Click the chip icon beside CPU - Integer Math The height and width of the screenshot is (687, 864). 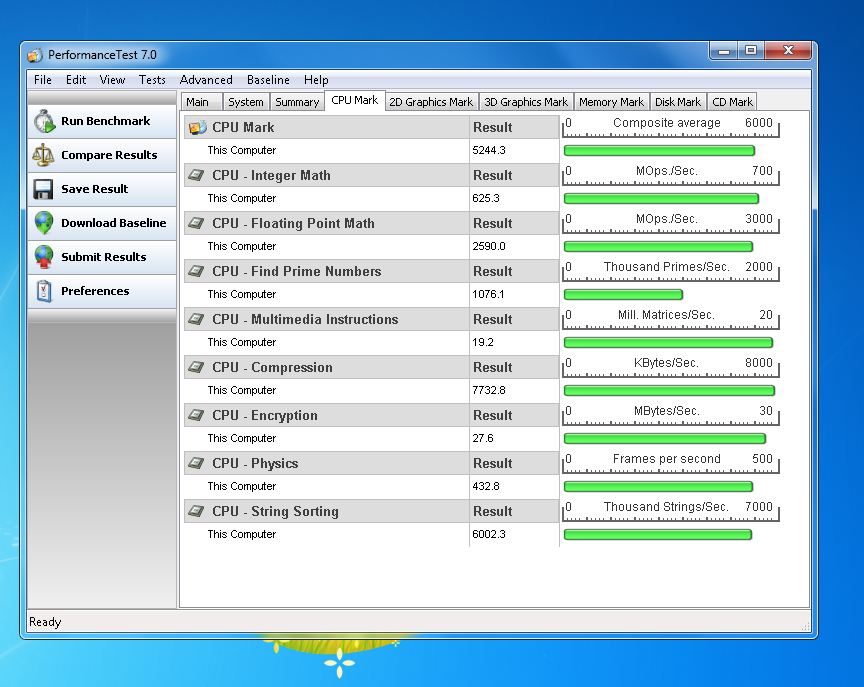196,175
